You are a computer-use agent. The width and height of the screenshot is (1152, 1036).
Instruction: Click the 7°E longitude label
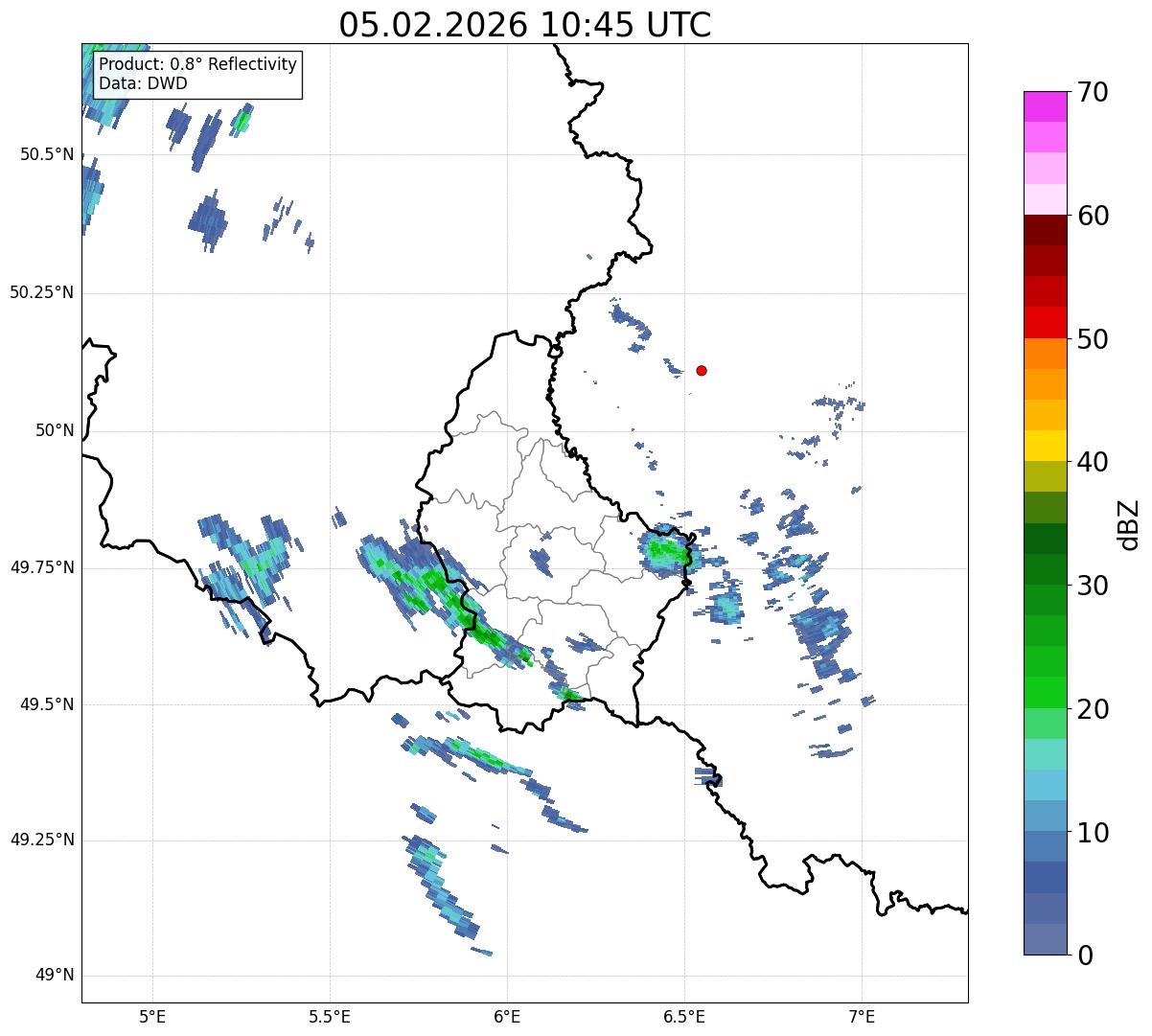pyautogui.click(x=862, y=1016)
